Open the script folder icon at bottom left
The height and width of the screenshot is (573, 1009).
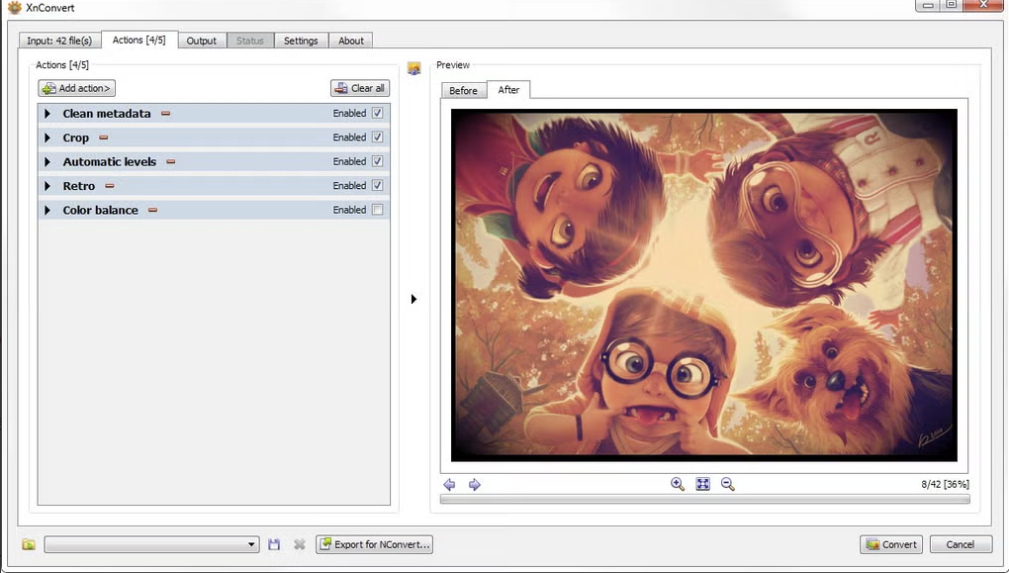coord(28,545)
